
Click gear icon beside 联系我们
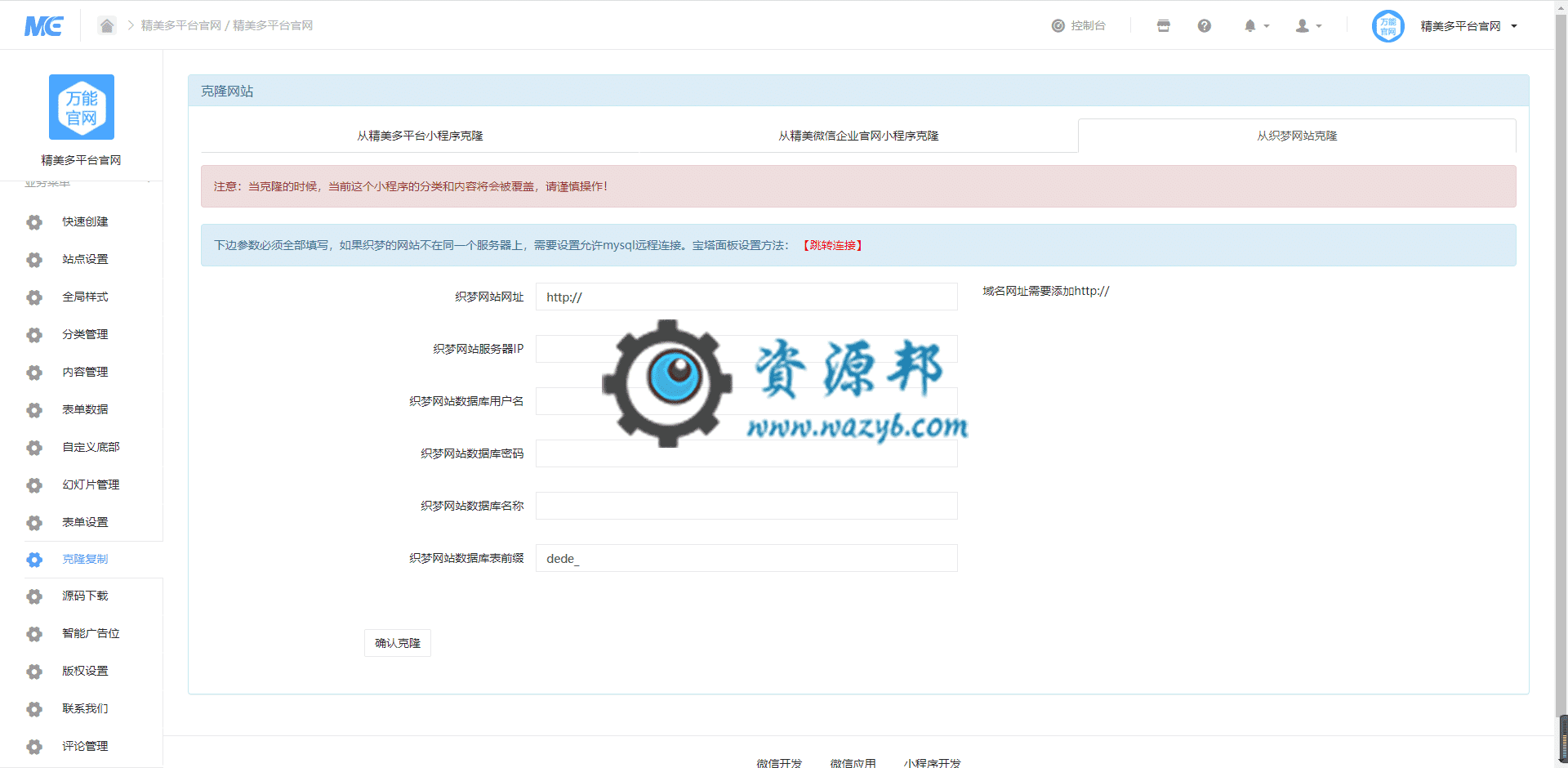(34, 709)
